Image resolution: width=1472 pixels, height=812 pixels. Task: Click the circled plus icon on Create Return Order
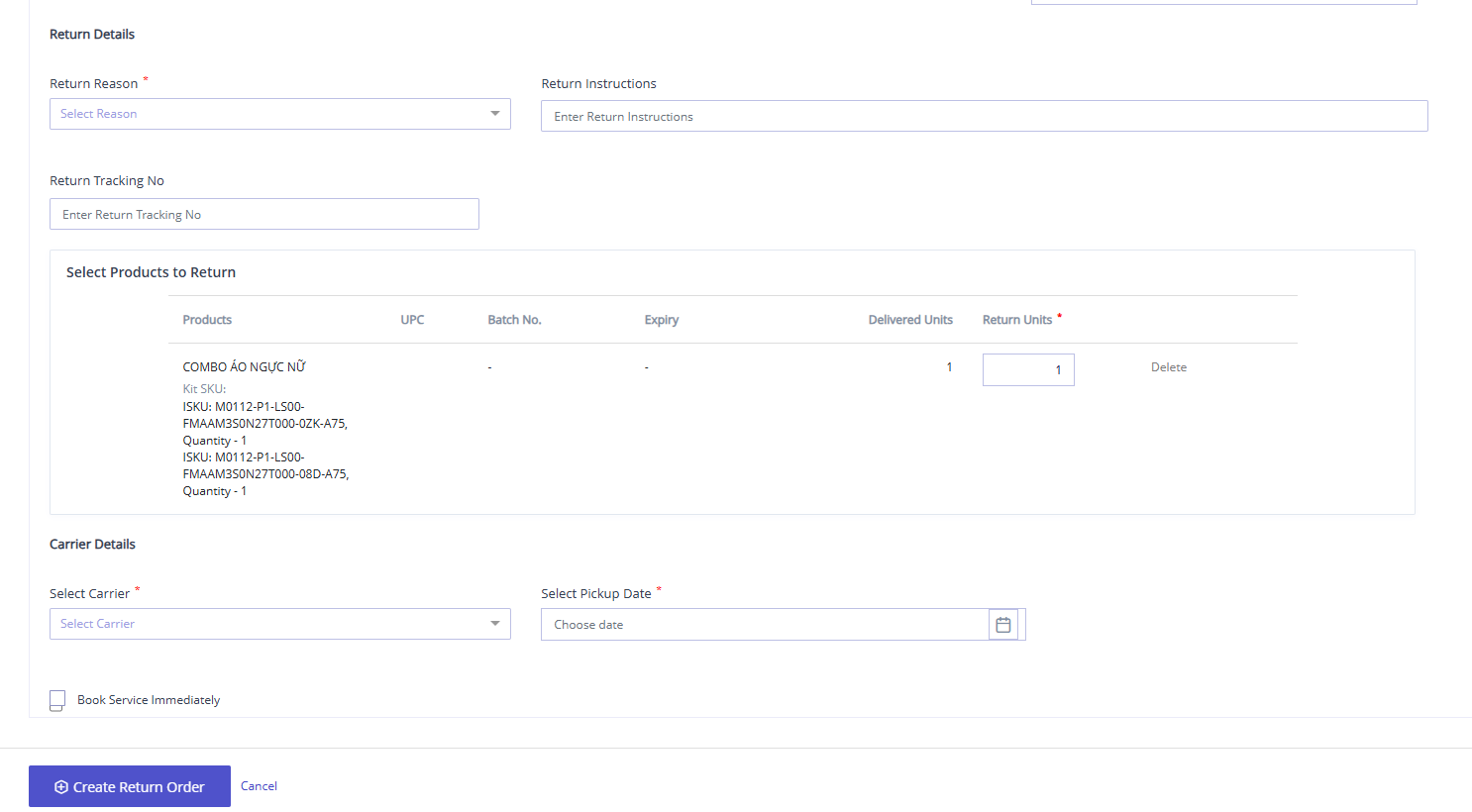pos(60,785)
